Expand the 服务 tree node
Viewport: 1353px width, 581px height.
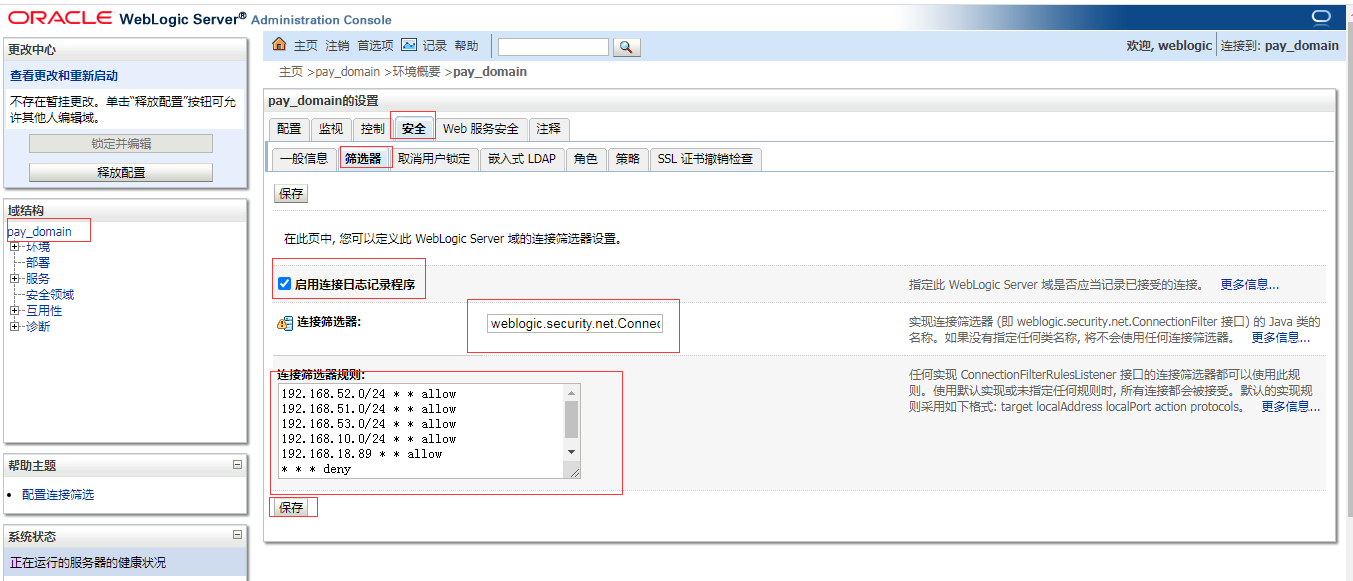coord(14,278)
